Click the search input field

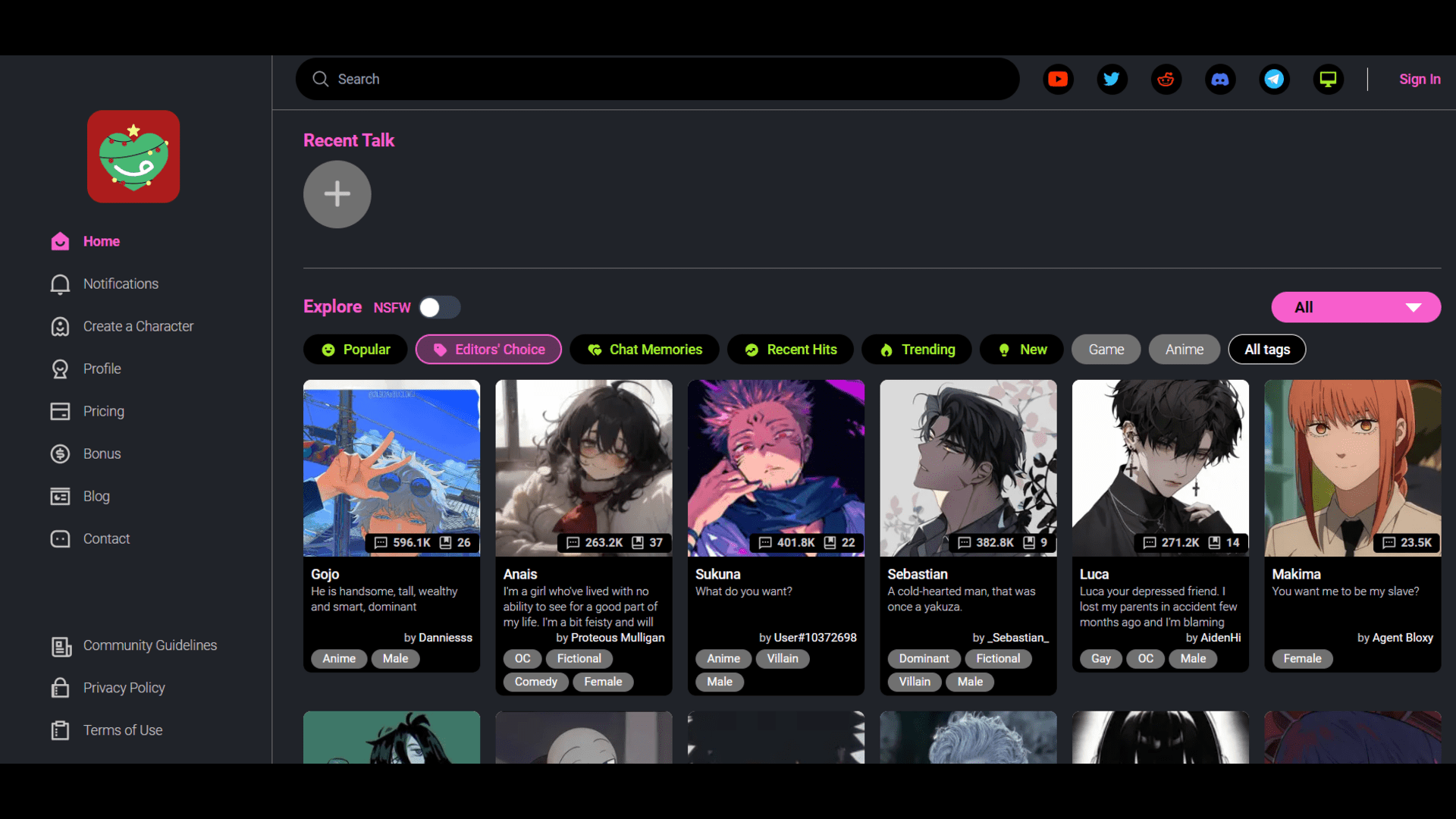(658, 79)
